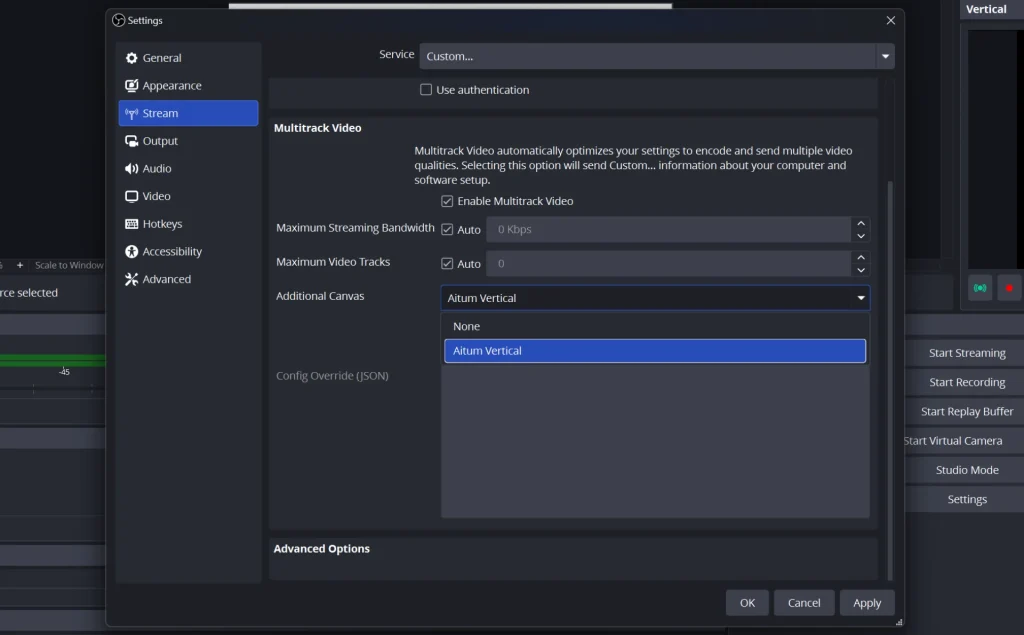1024x635 pixels.
Task: Open Accessibility settings tab
Action: coord(188,252)
